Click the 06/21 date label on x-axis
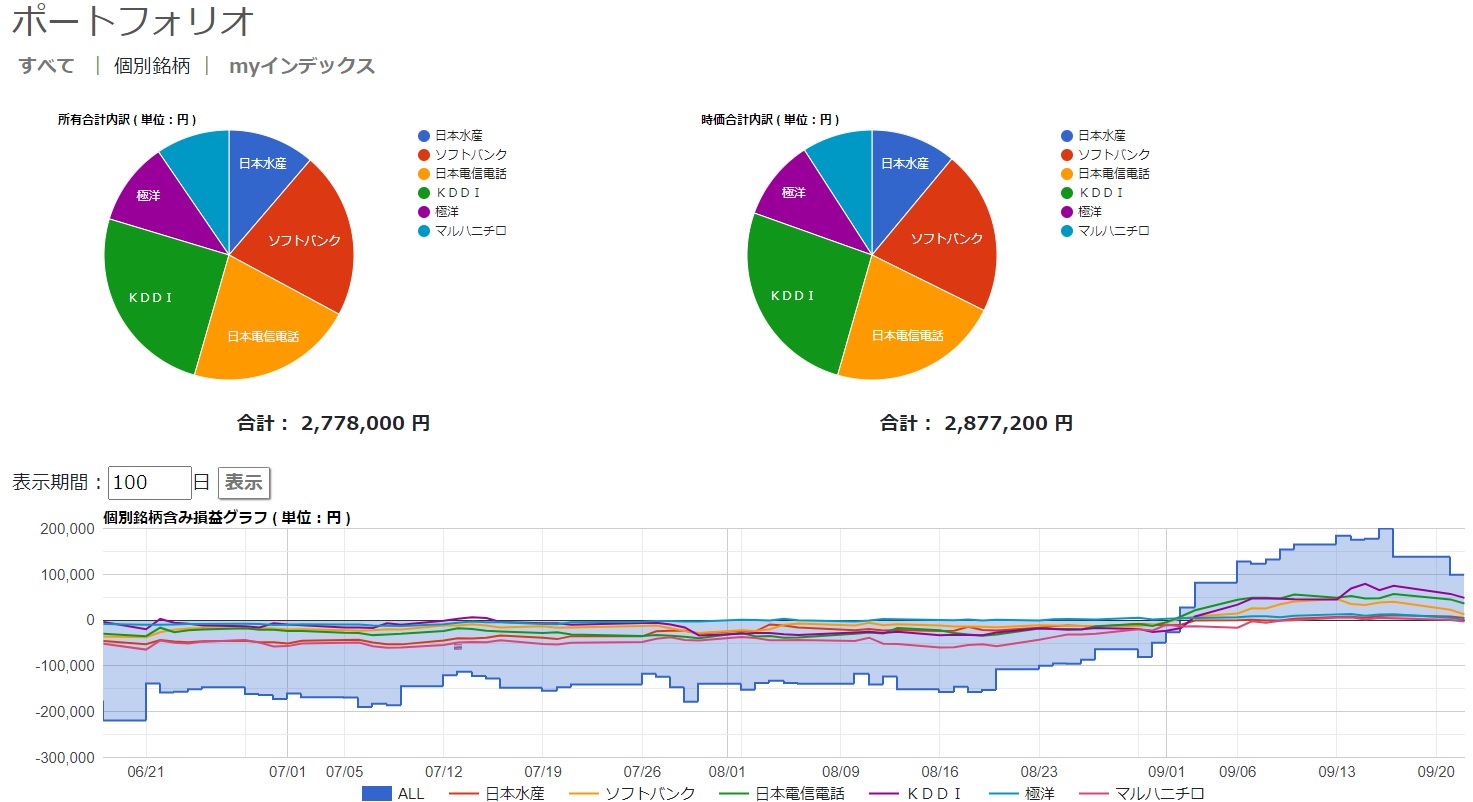This screenshot has width=1473, height=802. pos(147,772)
